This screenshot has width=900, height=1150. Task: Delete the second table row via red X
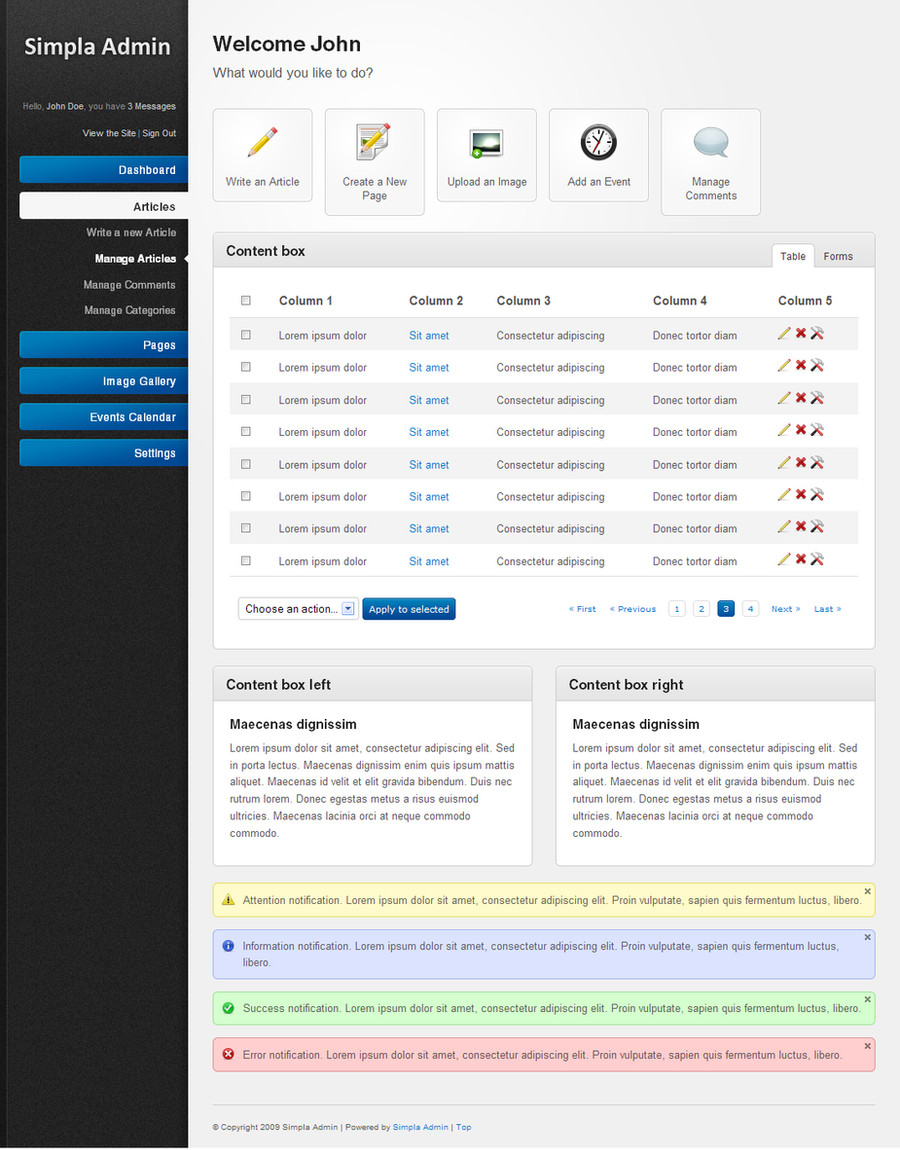point(801,365)
